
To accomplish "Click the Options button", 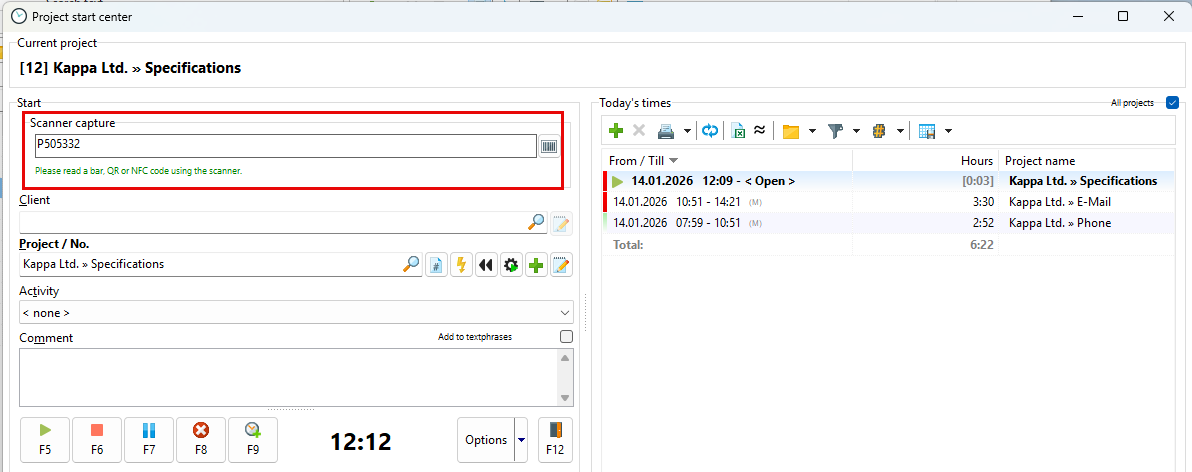I will [486, 440].
